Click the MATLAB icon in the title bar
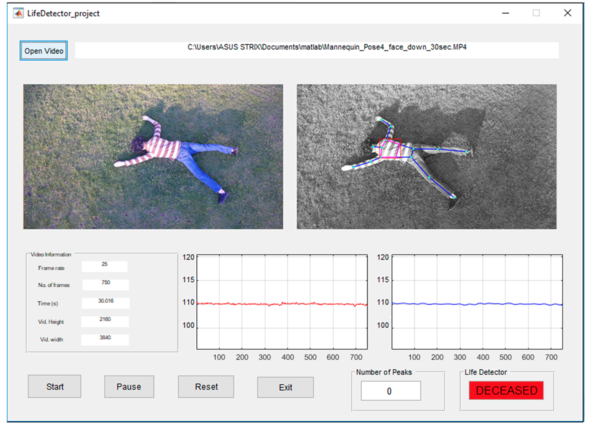The width and height of the screenshot is (590, 427). (18, 13)
